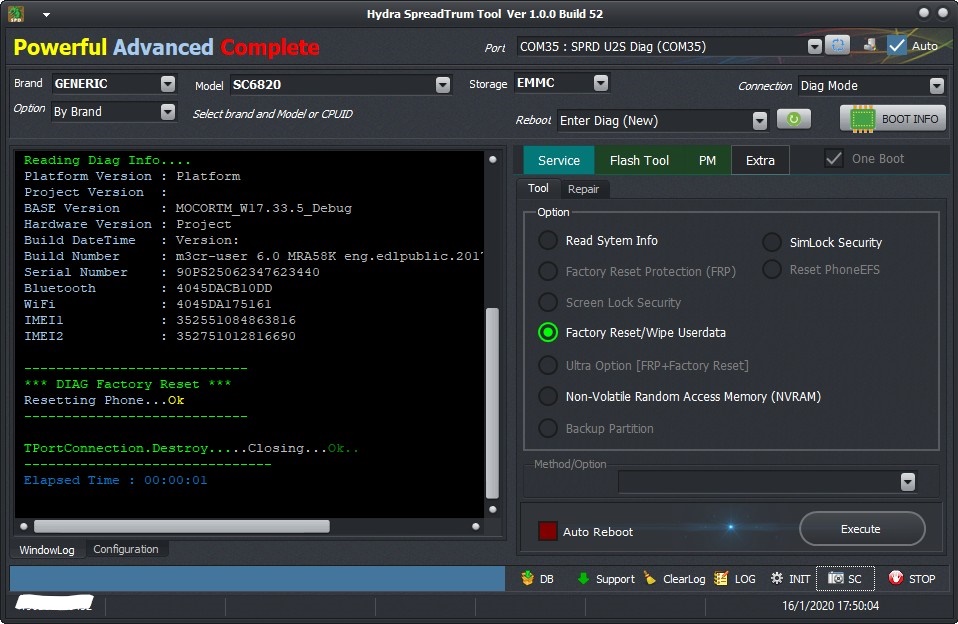Viewport: 958px width, 624px height.
Task: Click the Elapsed Time log line
Action: (x=115, y=480)
